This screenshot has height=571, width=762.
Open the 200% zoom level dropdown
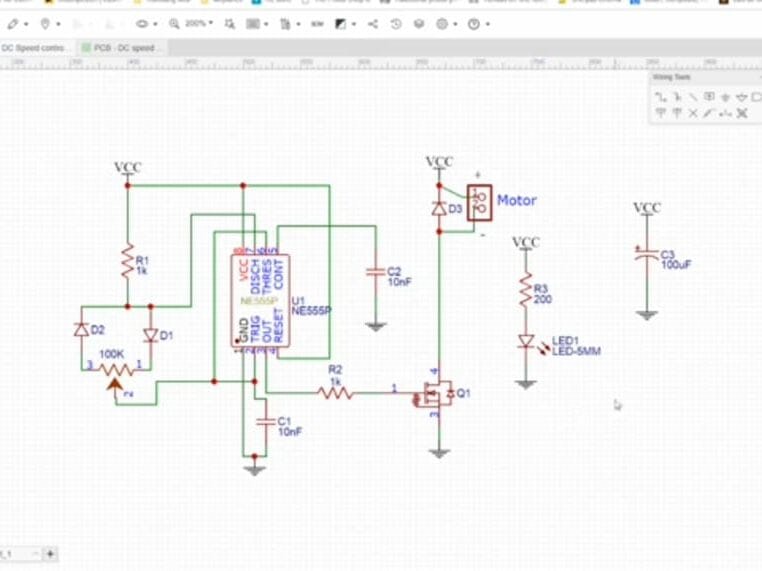click(199, 23)
